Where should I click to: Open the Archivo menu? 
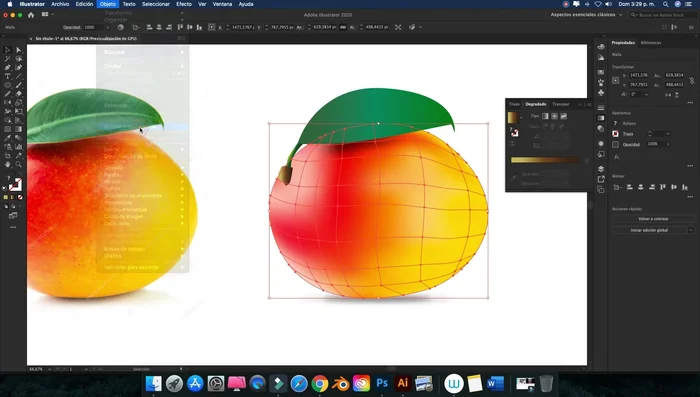tap(60, 4)
